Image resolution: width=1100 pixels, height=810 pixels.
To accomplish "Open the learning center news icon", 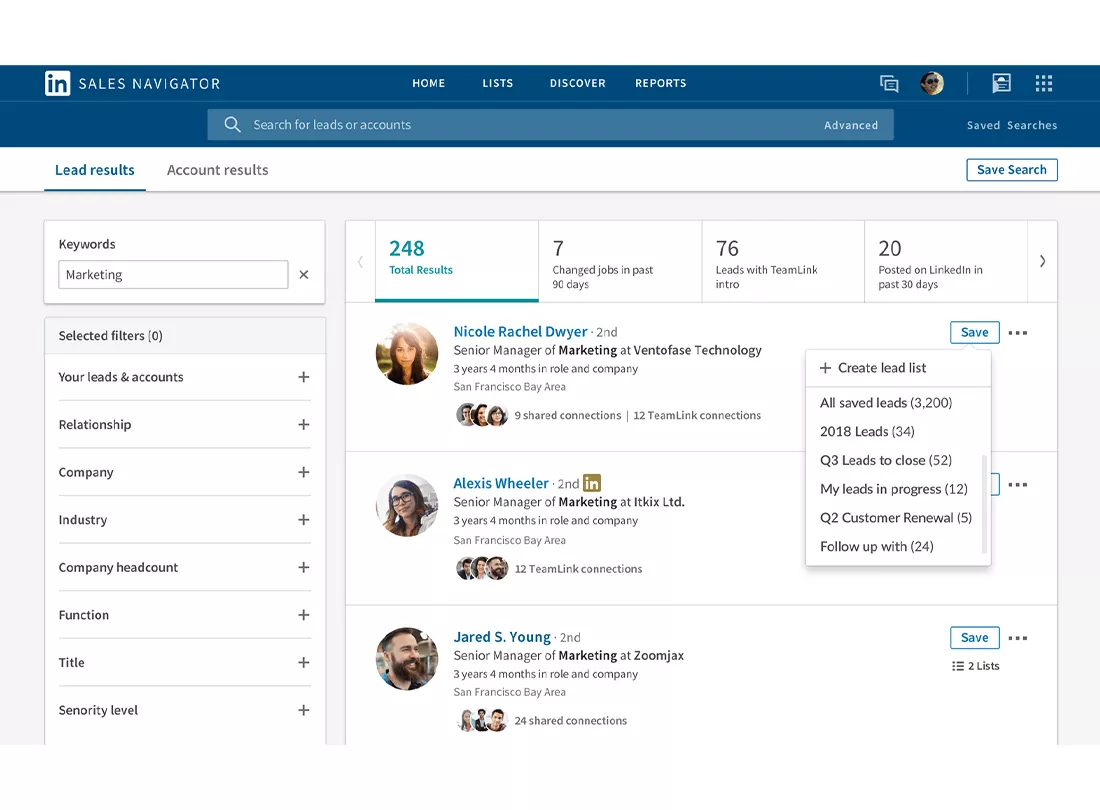I will [x=1001, y=83].
